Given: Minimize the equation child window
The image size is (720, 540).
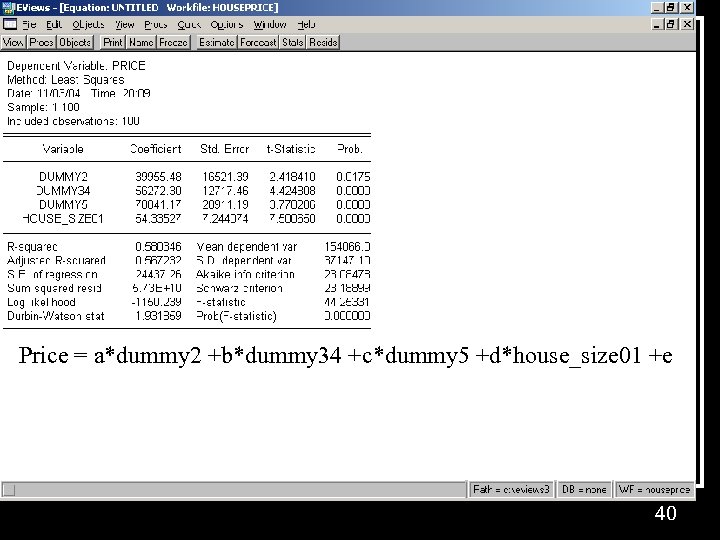Looking at the screenshot, I should [658, 24].
